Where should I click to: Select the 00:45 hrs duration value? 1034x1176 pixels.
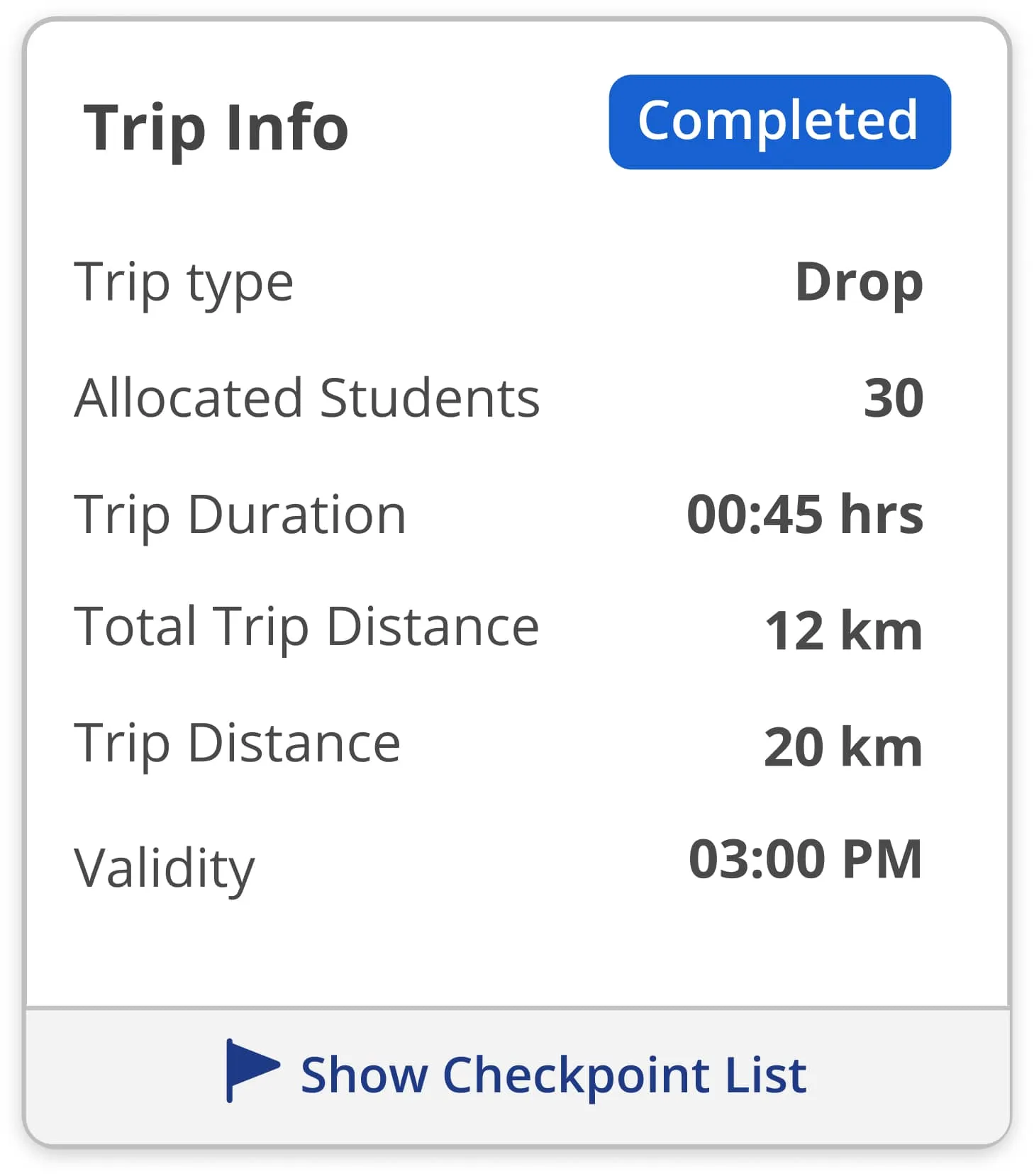click(x=804, y=514)
